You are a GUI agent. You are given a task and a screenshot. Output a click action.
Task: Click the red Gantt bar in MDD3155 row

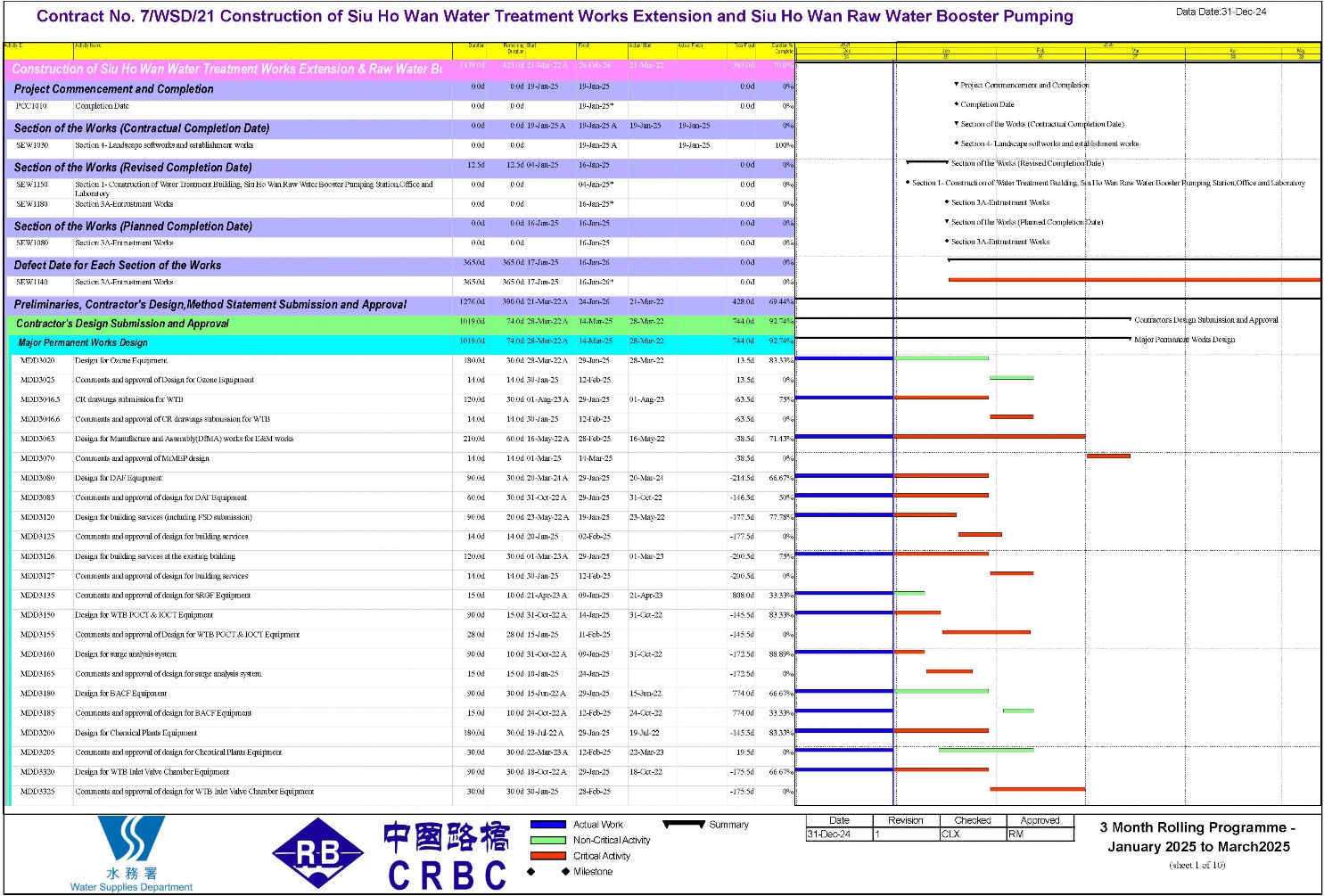pos(986,633)
